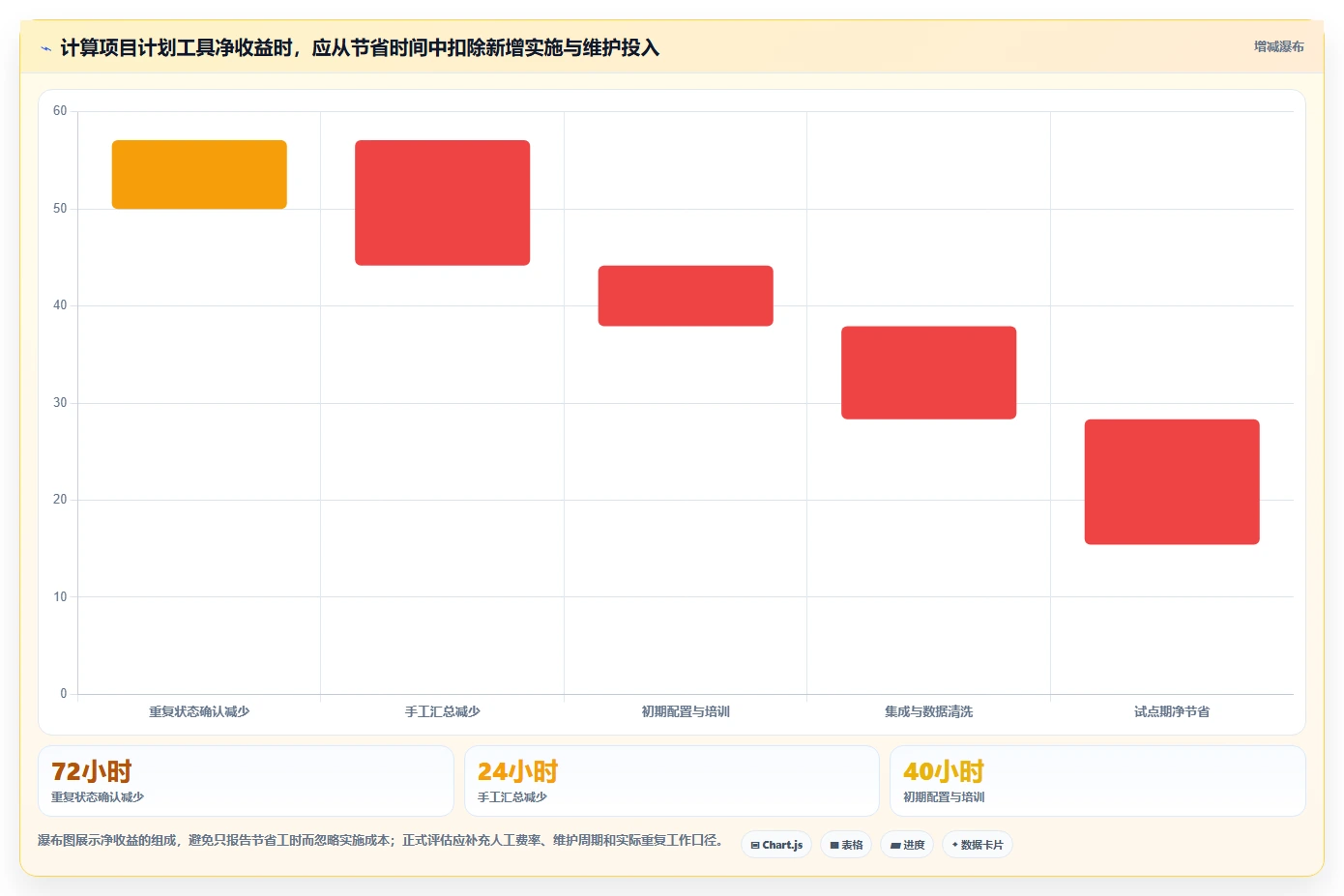
Task: Click the y-axis value 10
Action: tap(60, 597)
